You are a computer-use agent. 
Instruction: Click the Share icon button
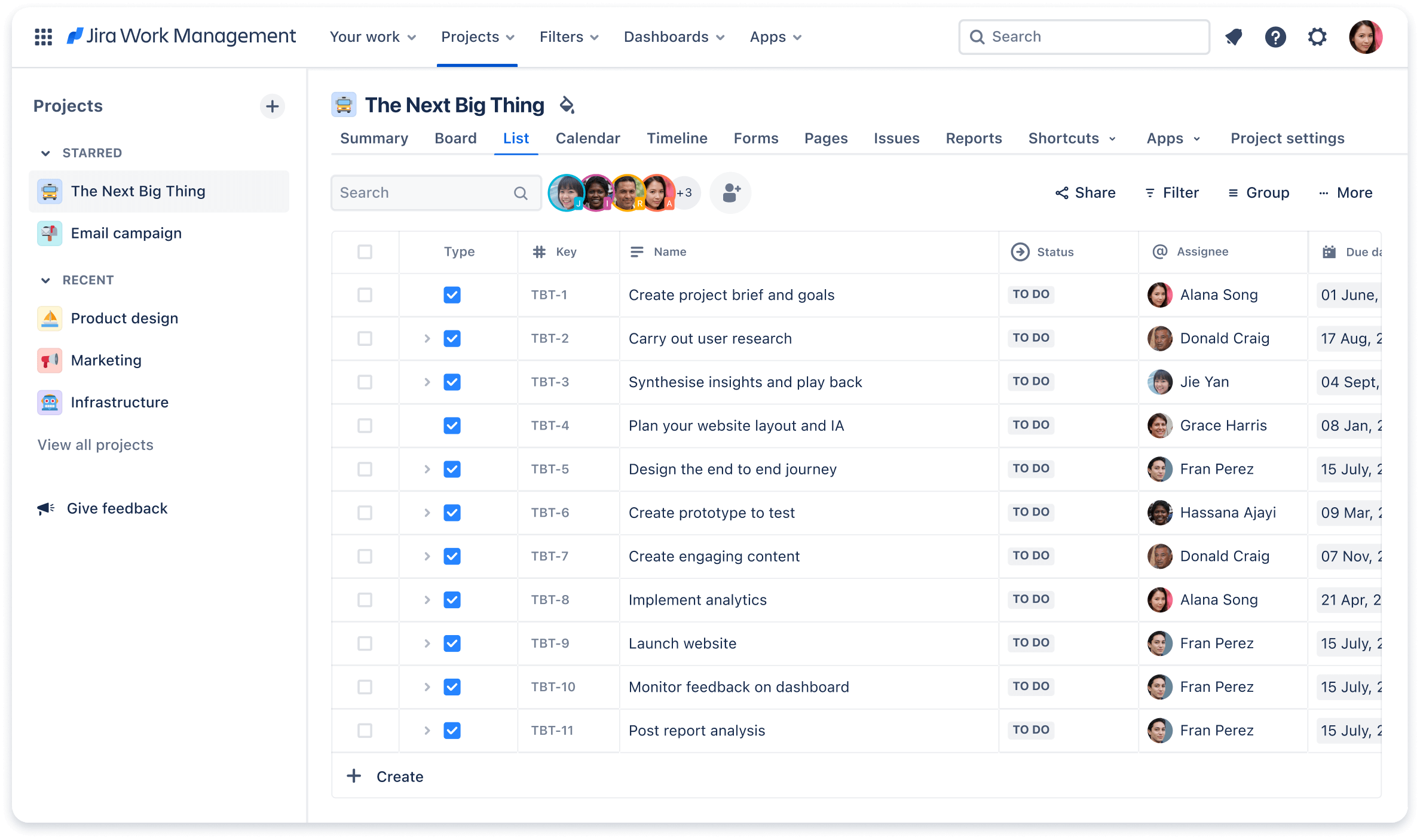pyautogui.click(x=1062, y=192)
